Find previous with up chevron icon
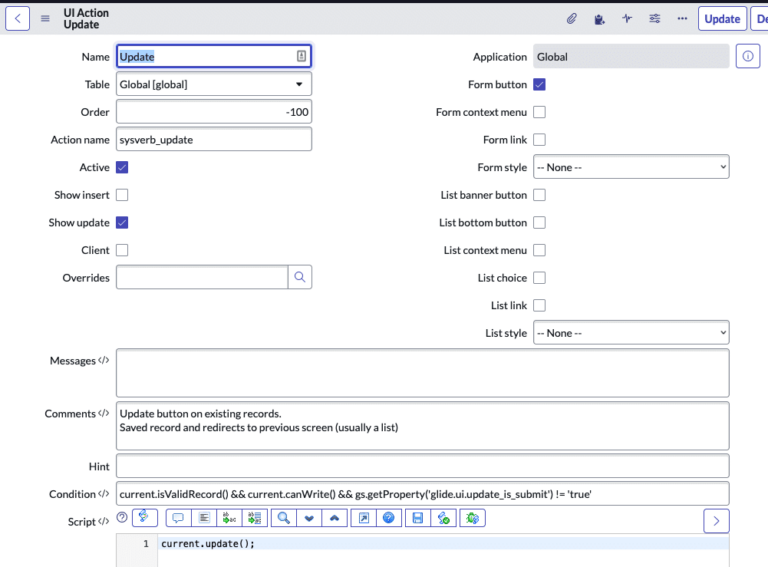The image size is (768, 567). coord(335,518)
